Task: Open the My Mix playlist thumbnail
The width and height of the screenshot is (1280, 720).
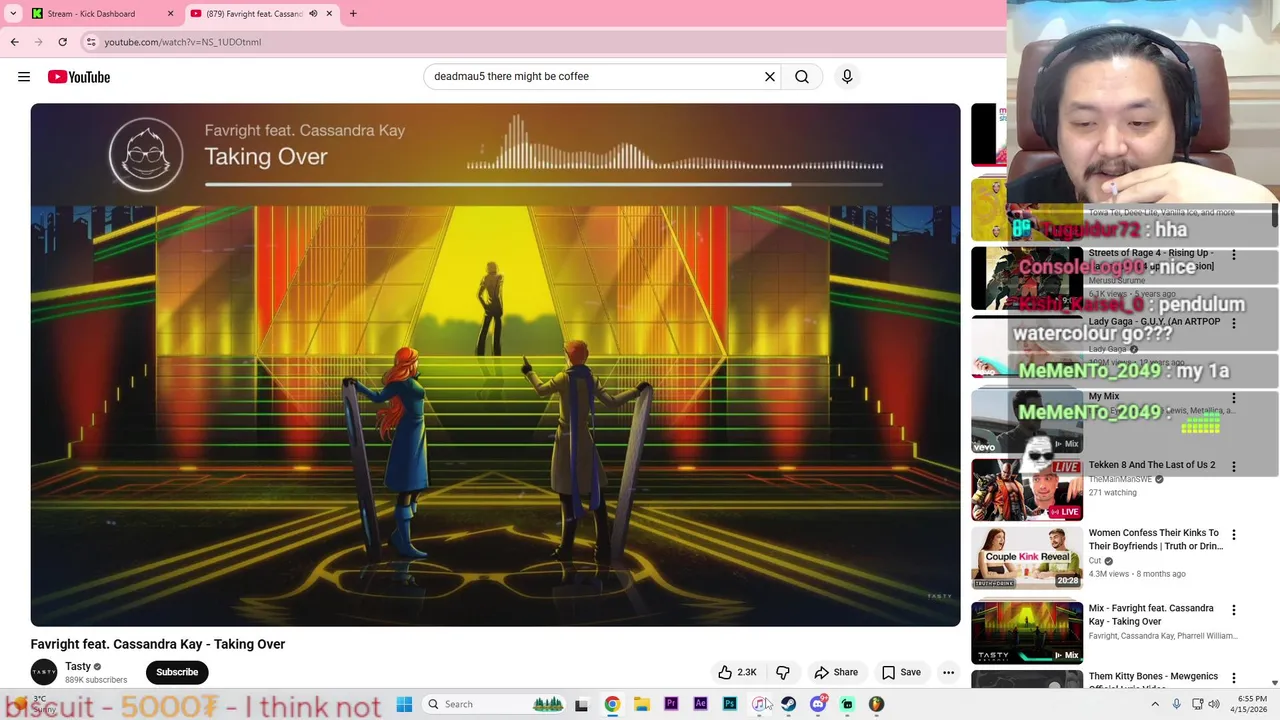Action: coord(1027,422)
